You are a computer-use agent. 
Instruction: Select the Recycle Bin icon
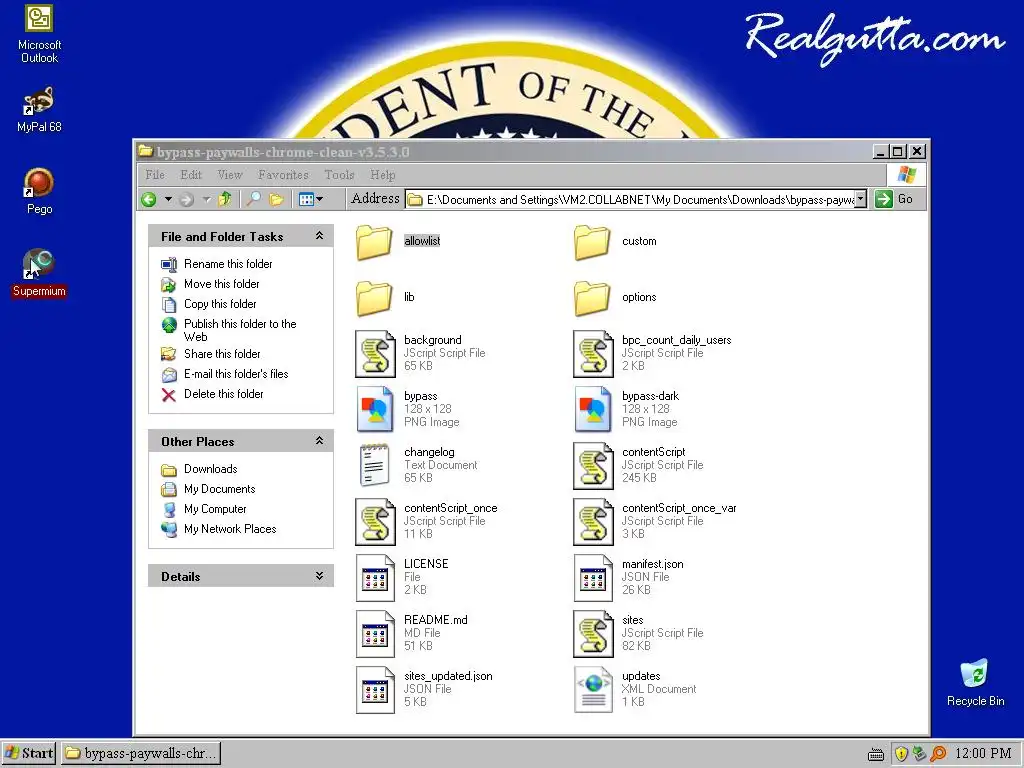(x=975, y=682)
